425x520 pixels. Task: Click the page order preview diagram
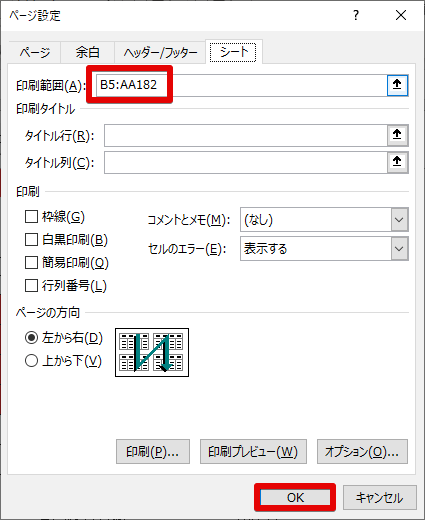coord(152,352)
